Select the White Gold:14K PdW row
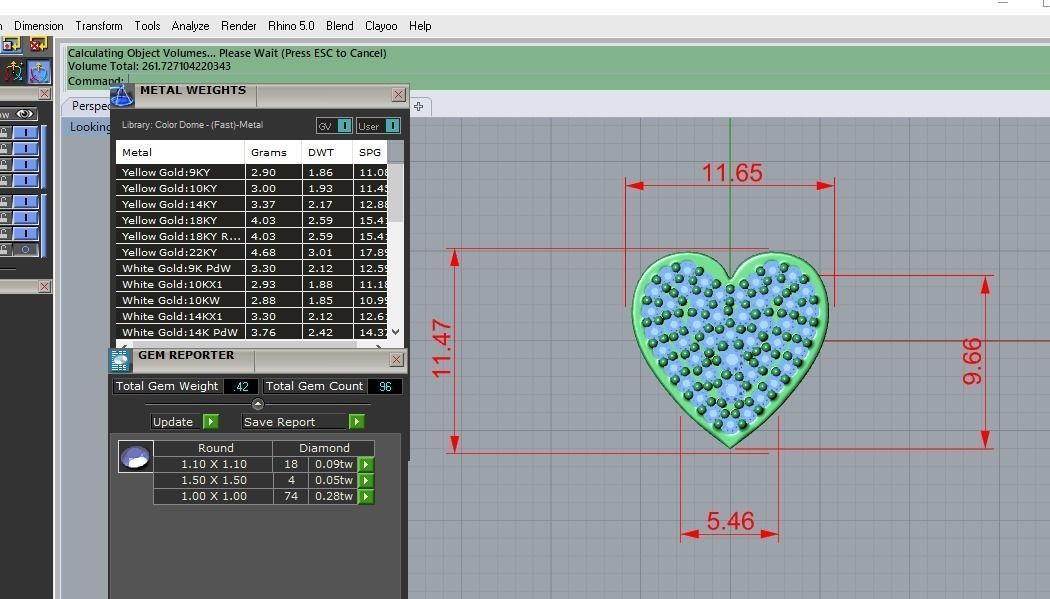This screenshot has width=1050, height=599. point(252,332)
